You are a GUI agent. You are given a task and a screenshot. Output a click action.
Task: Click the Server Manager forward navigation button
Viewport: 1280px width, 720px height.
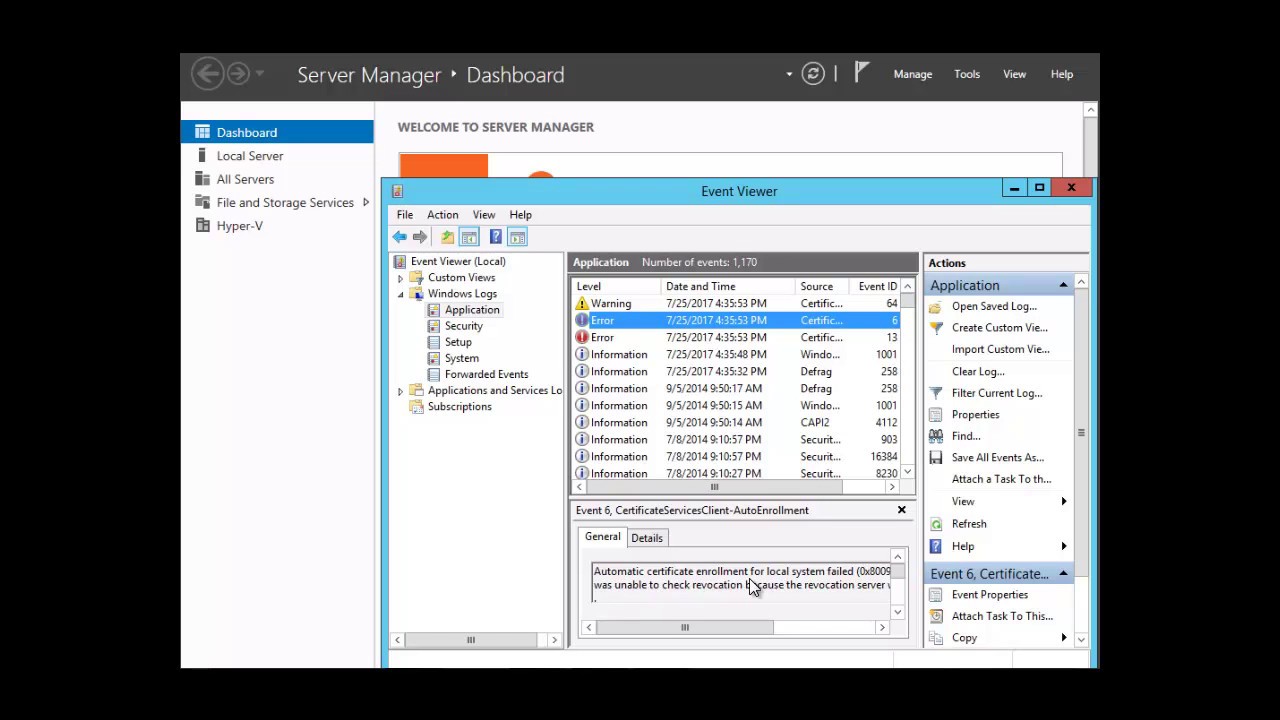[x=238, y=73]
